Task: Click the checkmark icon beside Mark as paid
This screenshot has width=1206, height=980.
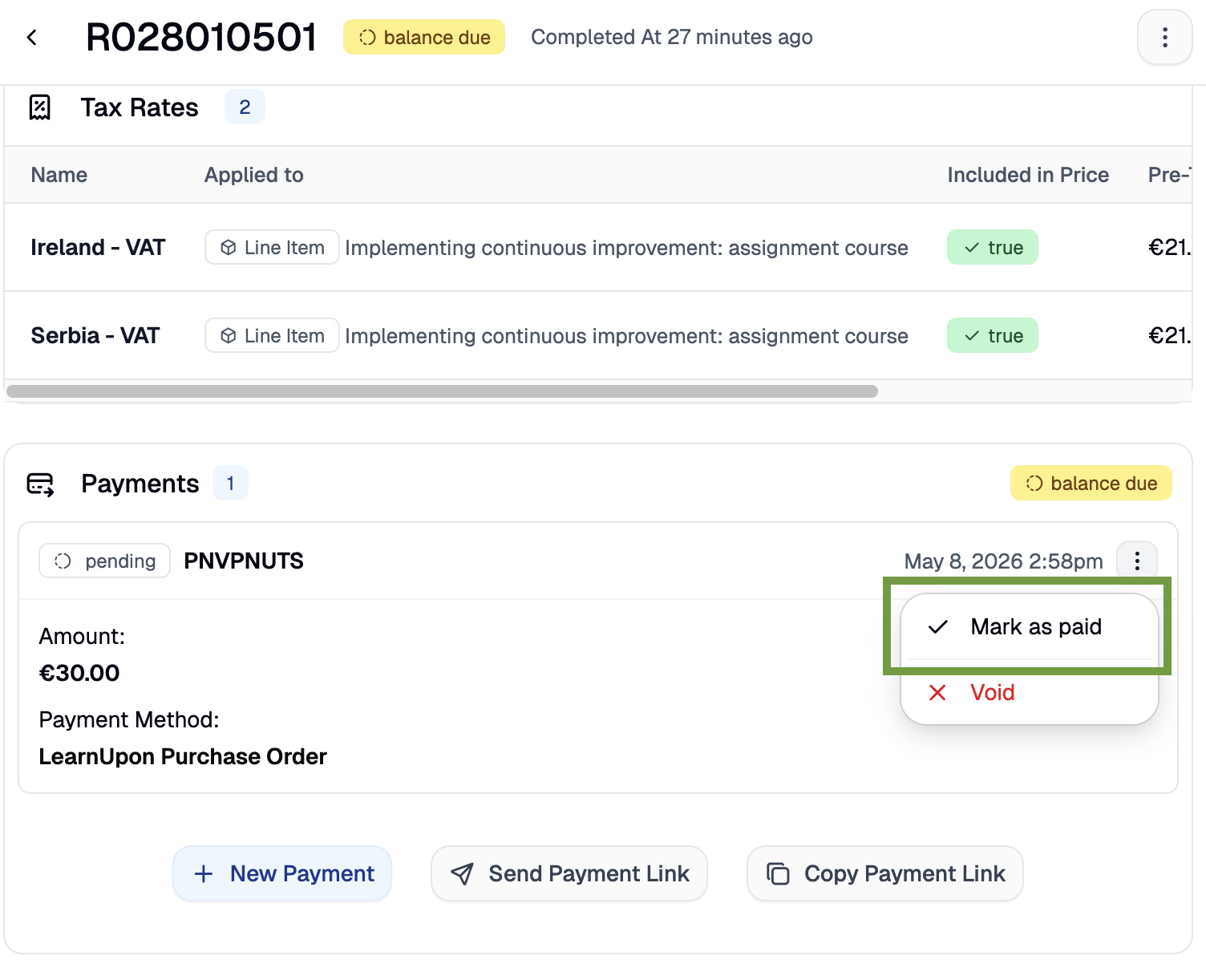Action: coord(937,627)
